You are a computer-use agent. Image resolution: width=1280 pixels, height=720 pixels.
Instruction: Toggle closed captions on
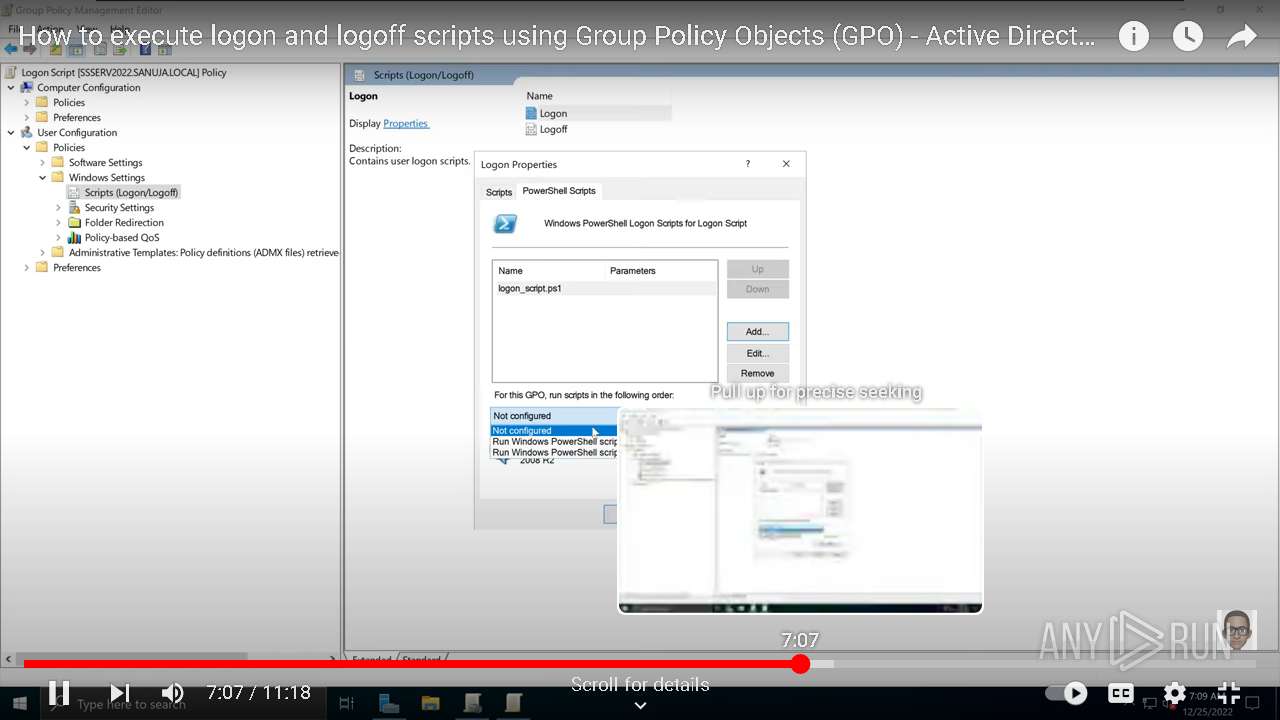[x=1121, y=693]
